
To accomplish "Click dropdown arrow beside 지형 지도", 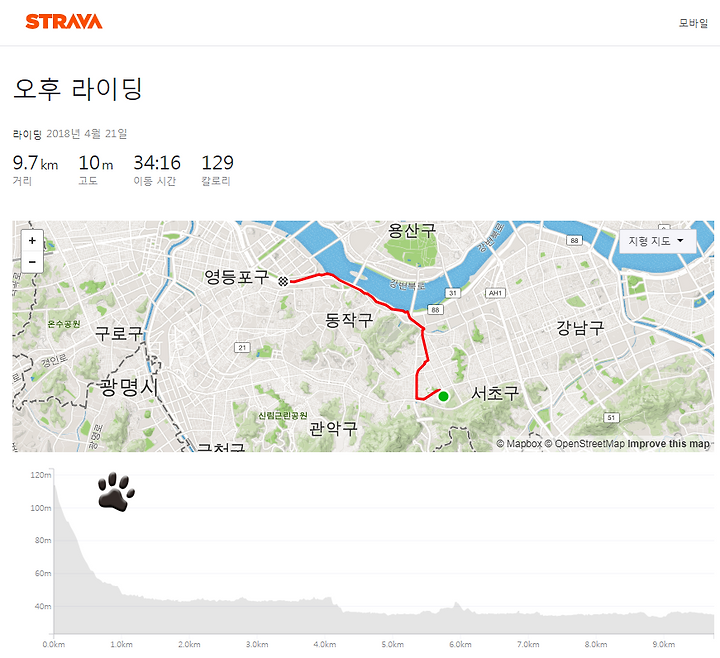I will coord(681,241).
